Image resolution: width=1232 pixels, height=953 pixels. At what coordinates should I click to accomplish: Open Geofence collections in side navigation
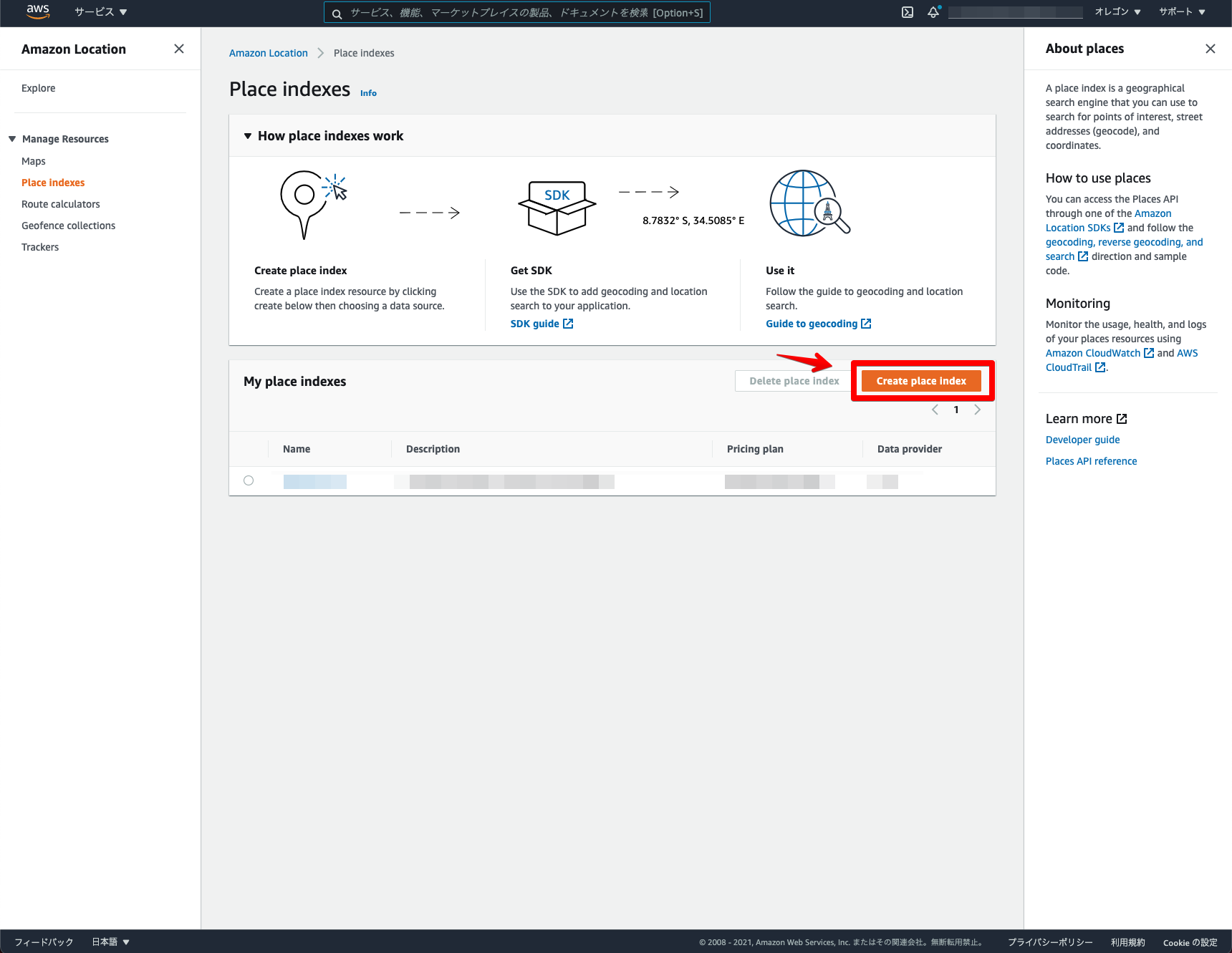tap(68, 226)
